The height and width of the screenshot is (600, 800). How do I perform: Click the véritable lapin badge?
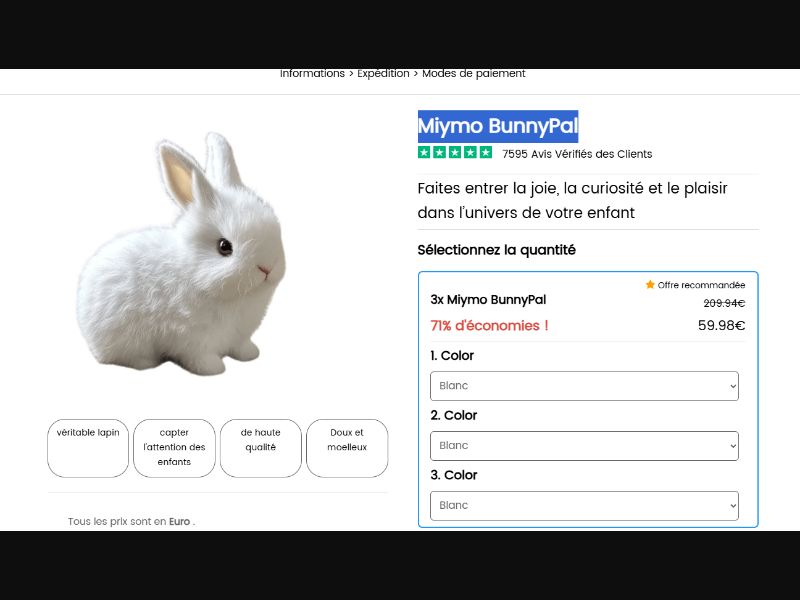[88, 448]
